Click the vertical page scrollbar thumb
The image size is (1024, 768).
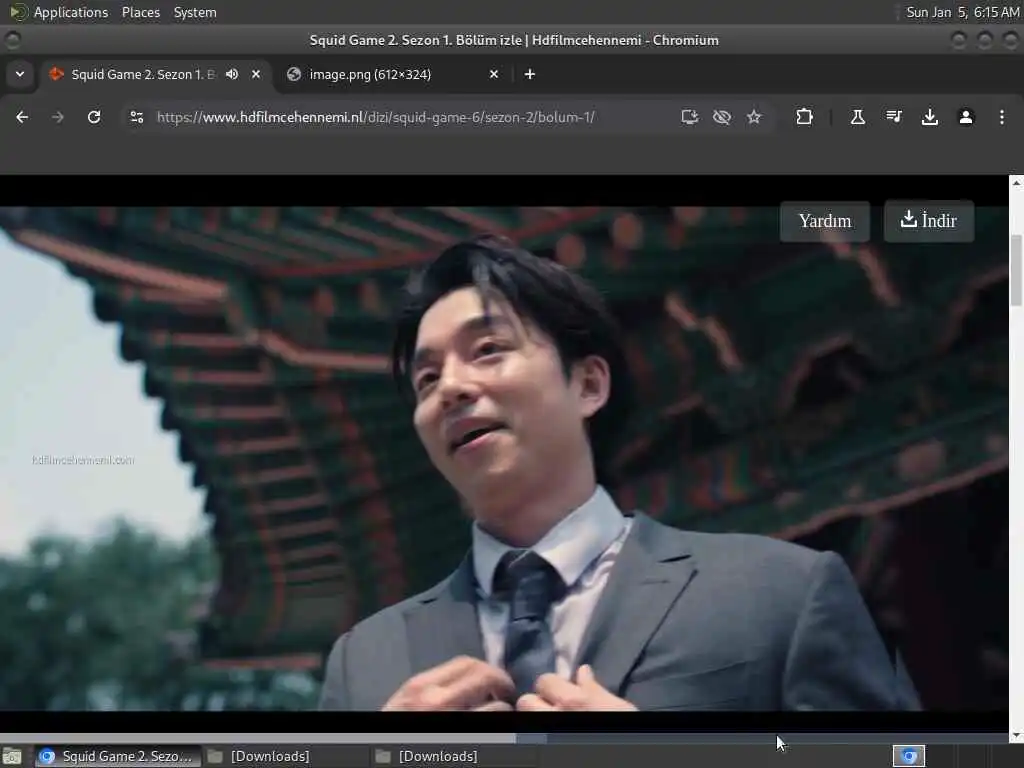point(1016,270)
